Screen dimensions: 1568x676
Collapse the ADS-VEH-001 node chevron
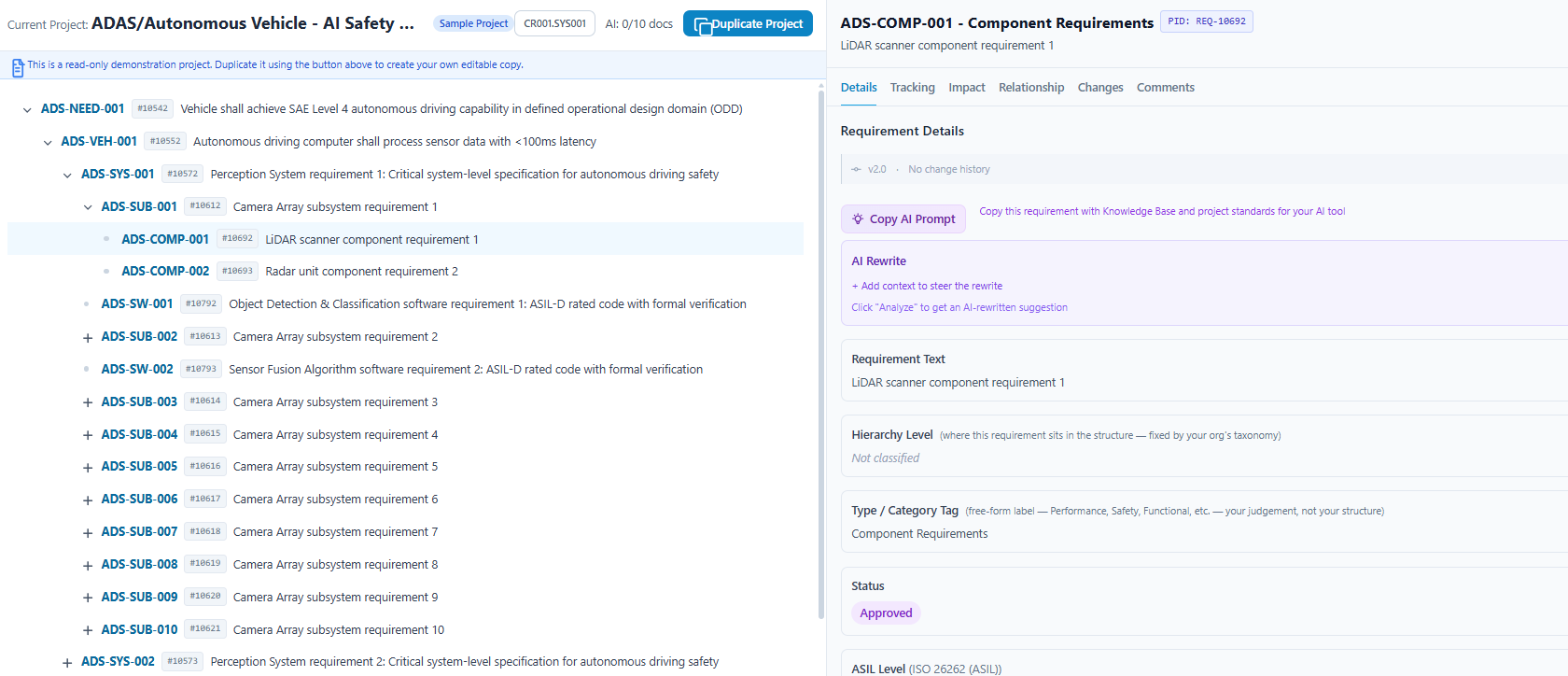coord(48,143)
